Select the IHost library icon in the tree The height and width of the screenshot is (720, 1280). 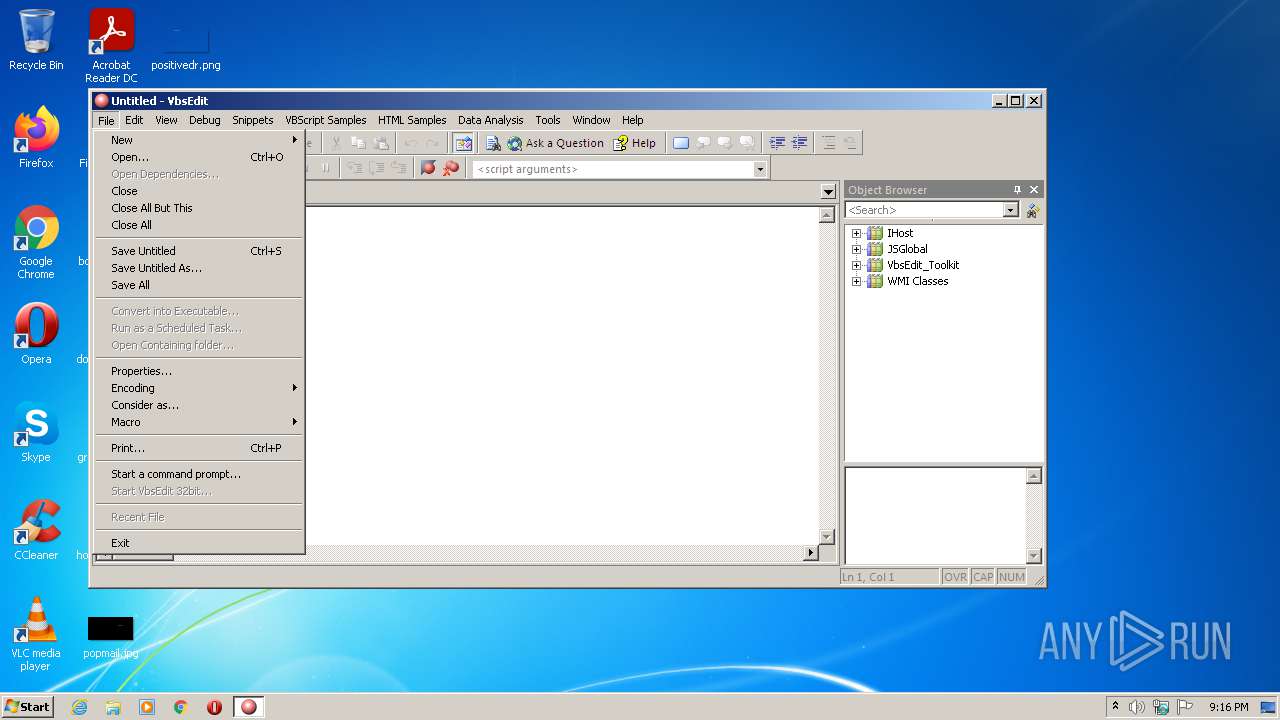[x=875, y=233]
